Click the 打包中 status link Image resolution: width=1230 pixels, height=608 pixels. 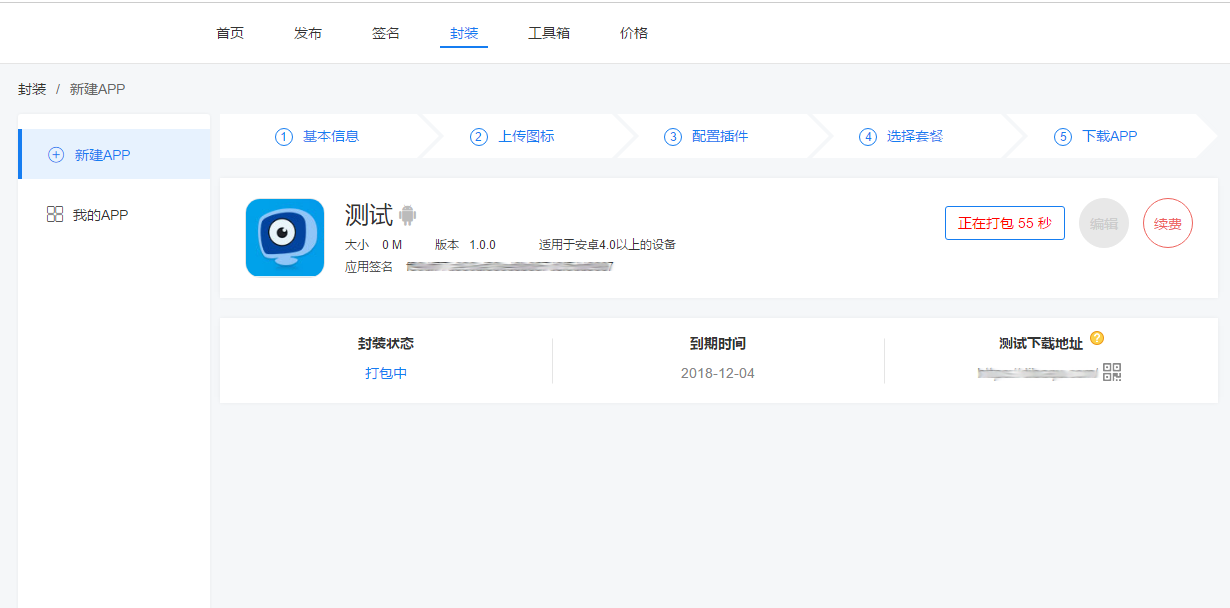tap(386, 373)
